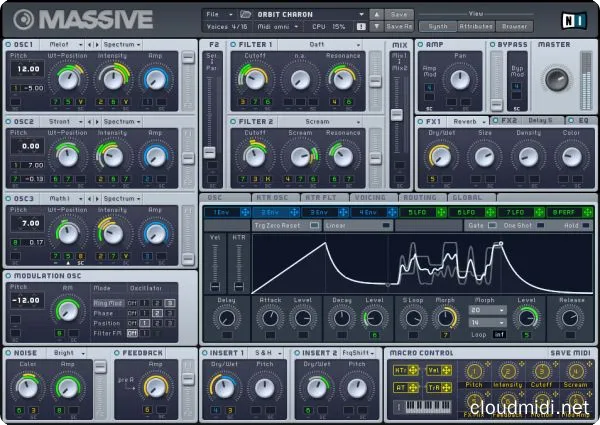Open Noise Bright type dropdown
Viewport: 600px width, 425px height.
click(x=67, y=353)
